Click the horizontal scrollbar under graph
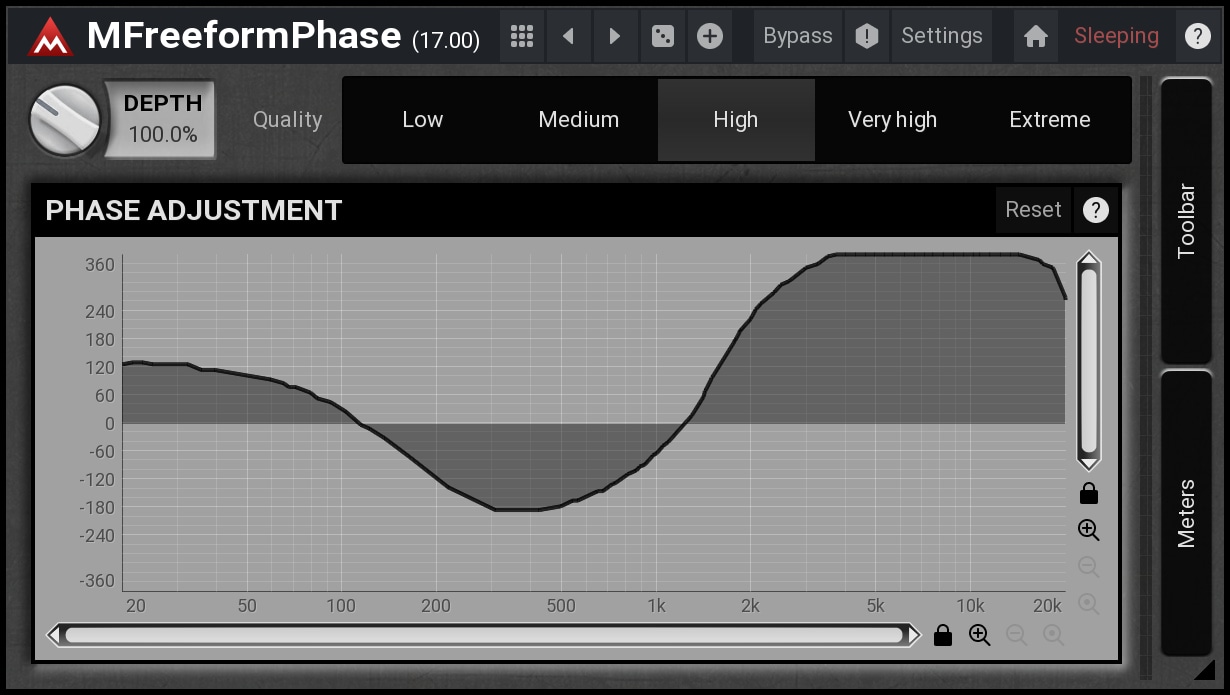1230x695 pixels. (484, 635)
